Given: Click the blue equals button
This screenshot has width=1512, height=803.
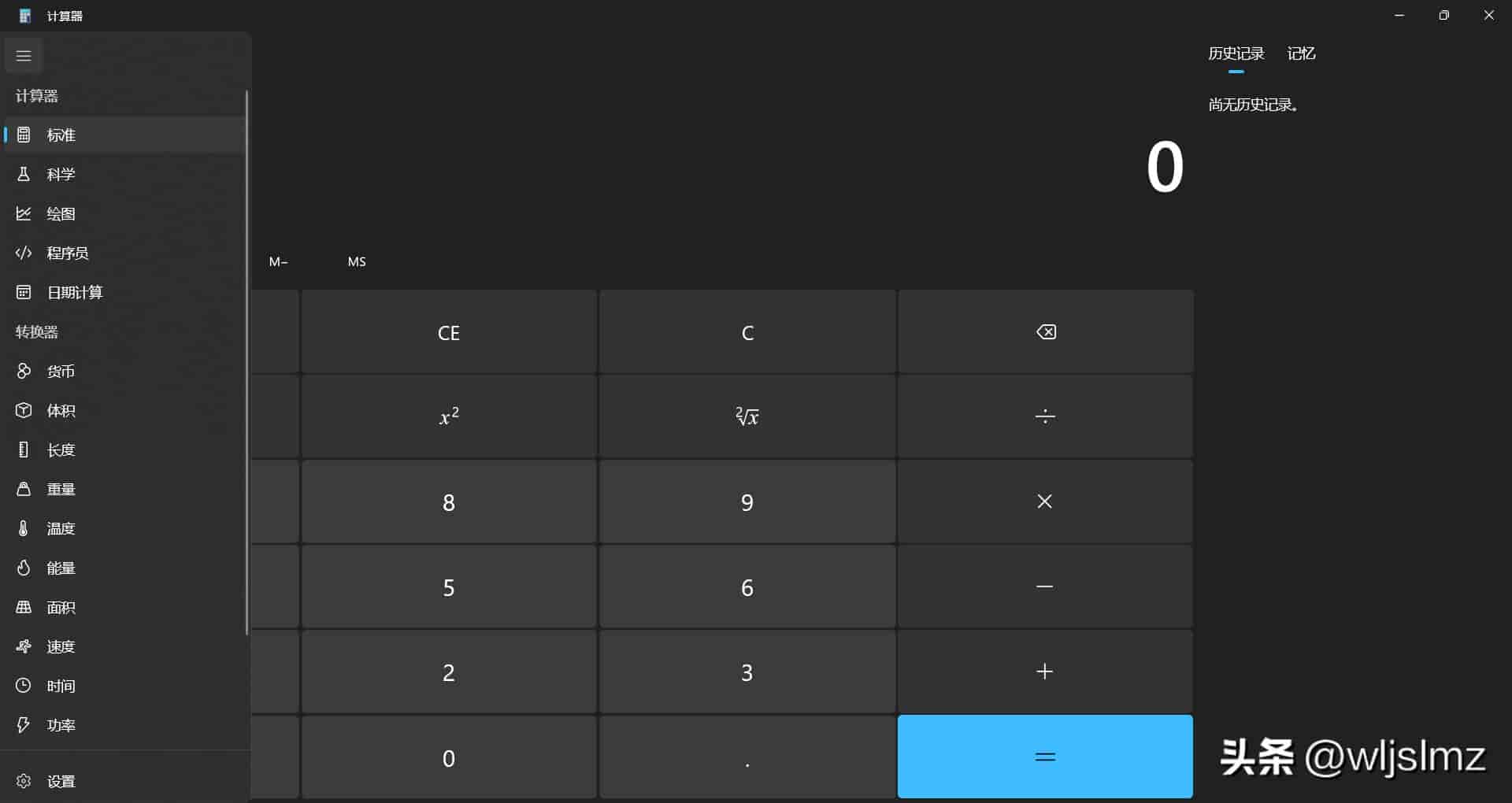Looking at the screenshot, I should 1045,757.
